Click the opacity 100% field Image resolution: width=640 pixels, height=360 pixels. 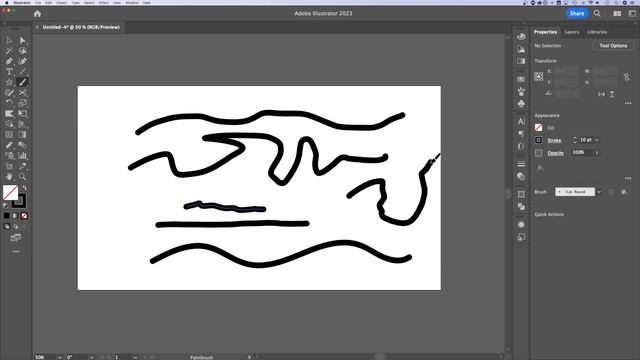click(x=581, y=153)
